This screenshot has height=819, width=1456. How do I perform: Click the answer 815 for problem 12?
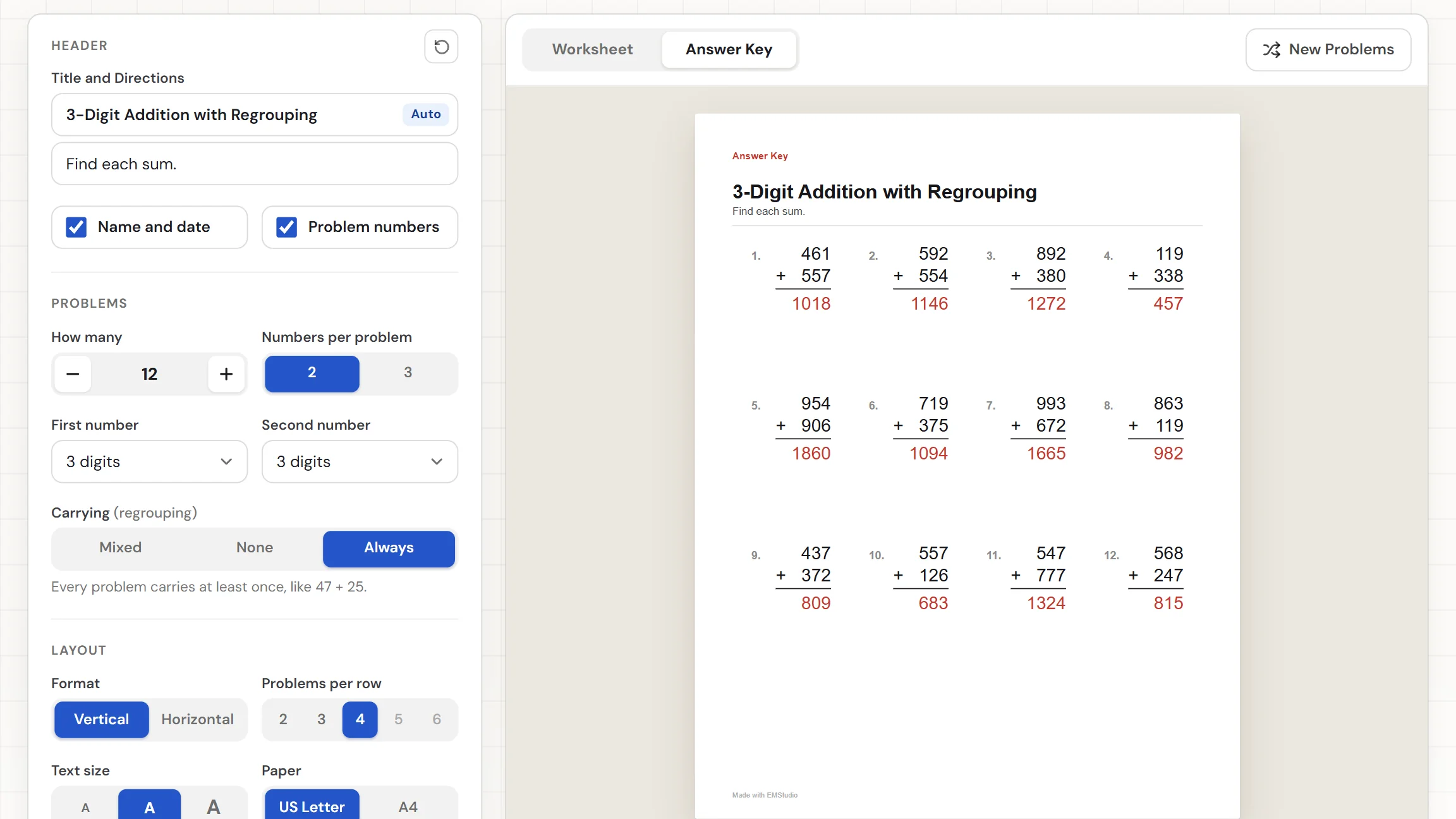(1168, 604)
